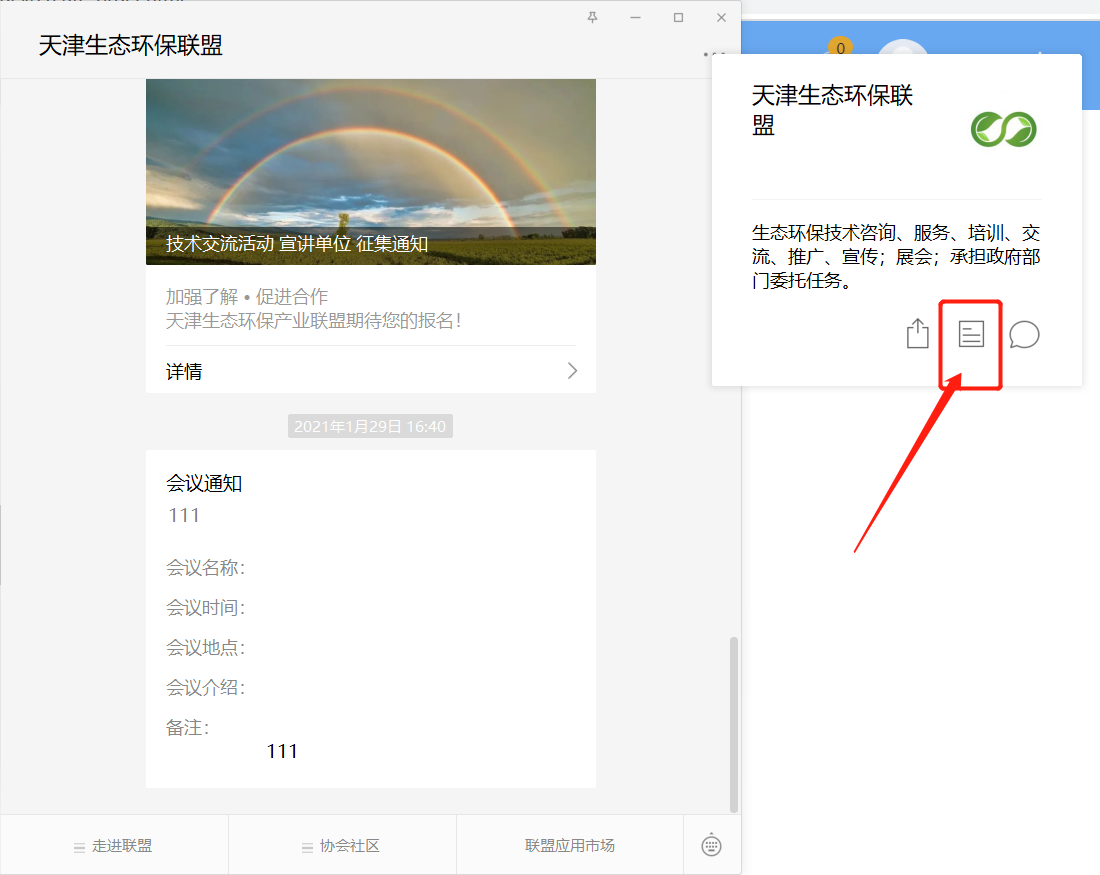The image size is (1100, 875).
Task: Click the vertical scrollbar of the chat
Action: pos(734,724)
